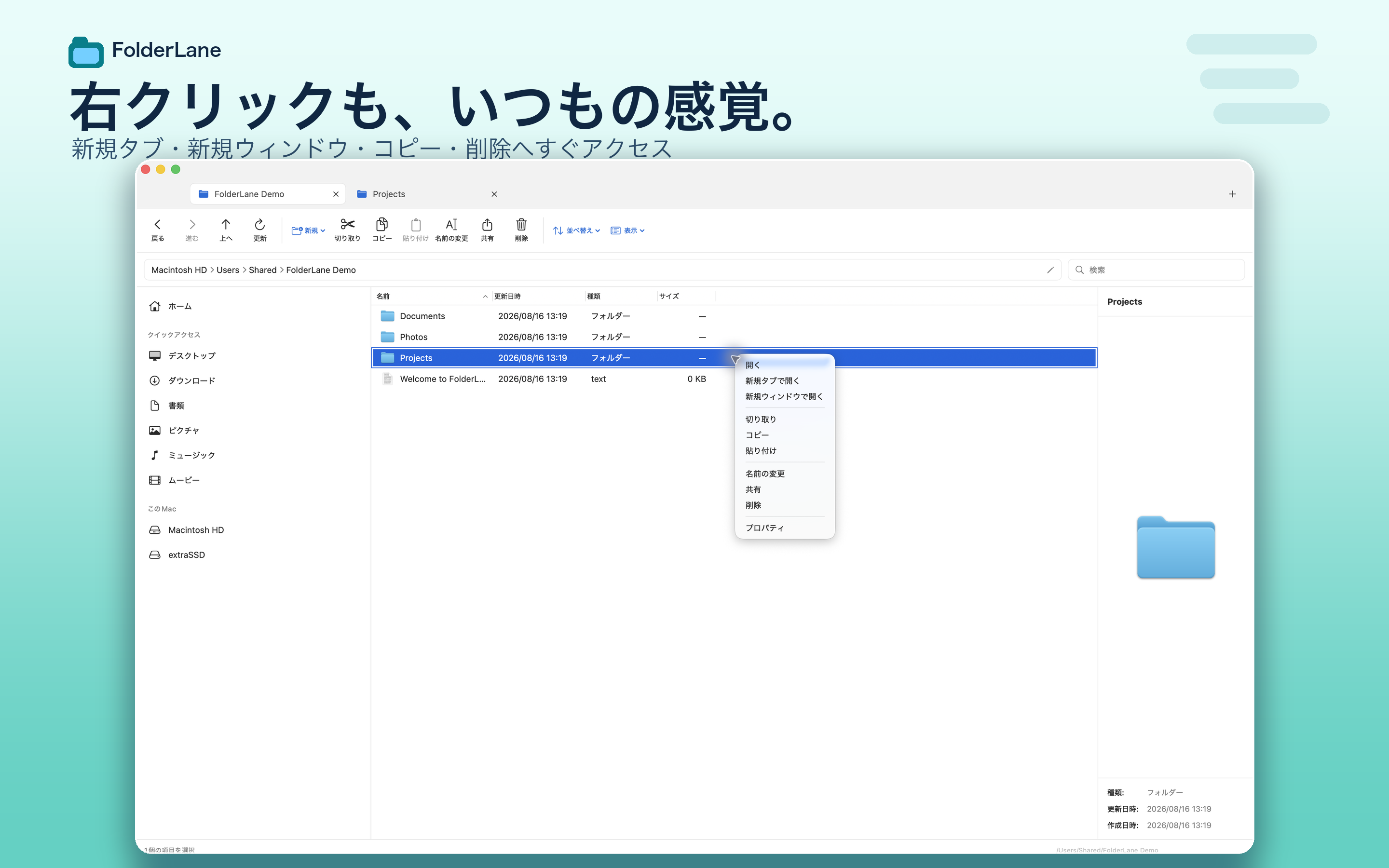Choose 新規ウィンドウで開く in context menu
1389x868 pixels.
785,397
